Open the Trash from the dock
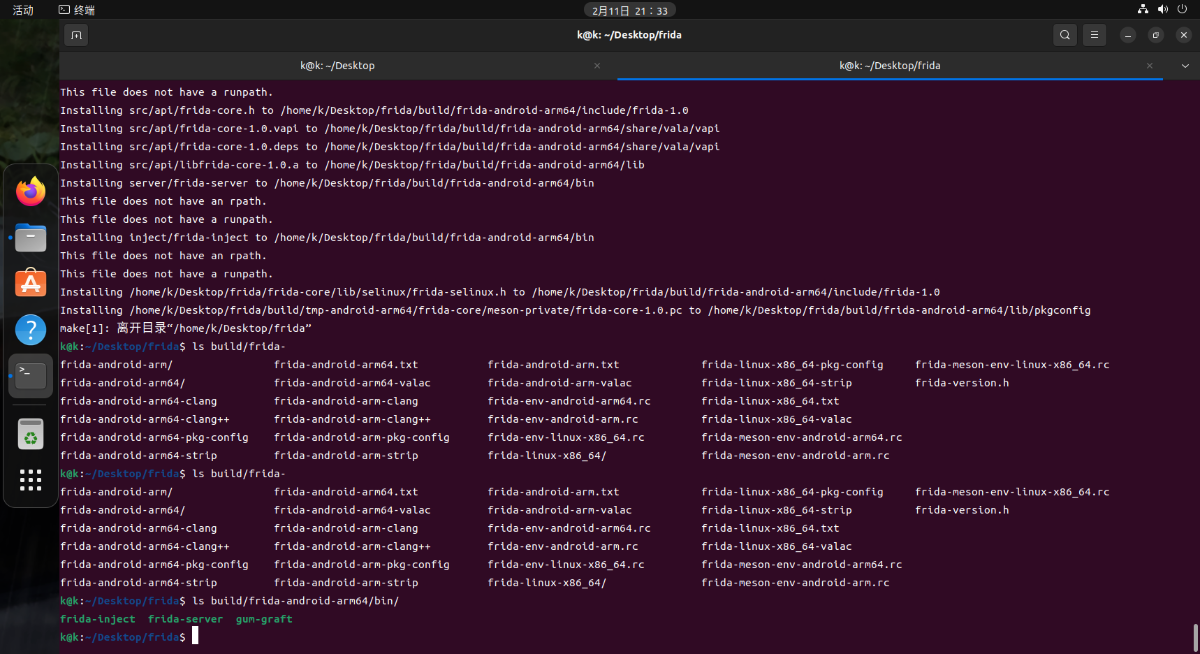1200x654 pixels. point(31,434)
